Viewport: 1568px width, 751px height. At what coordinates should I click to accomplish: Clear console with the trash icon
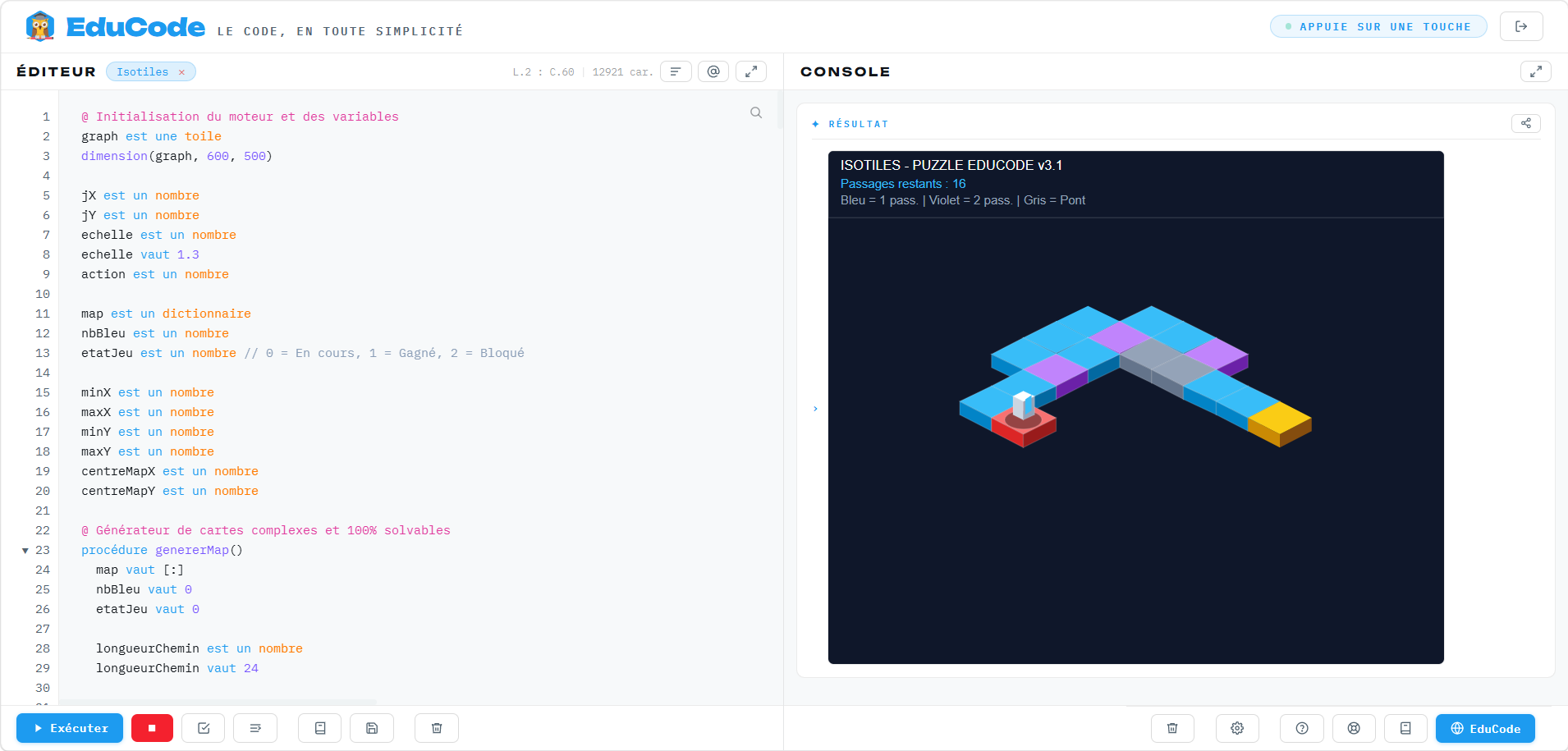(x=1172, y=728)
